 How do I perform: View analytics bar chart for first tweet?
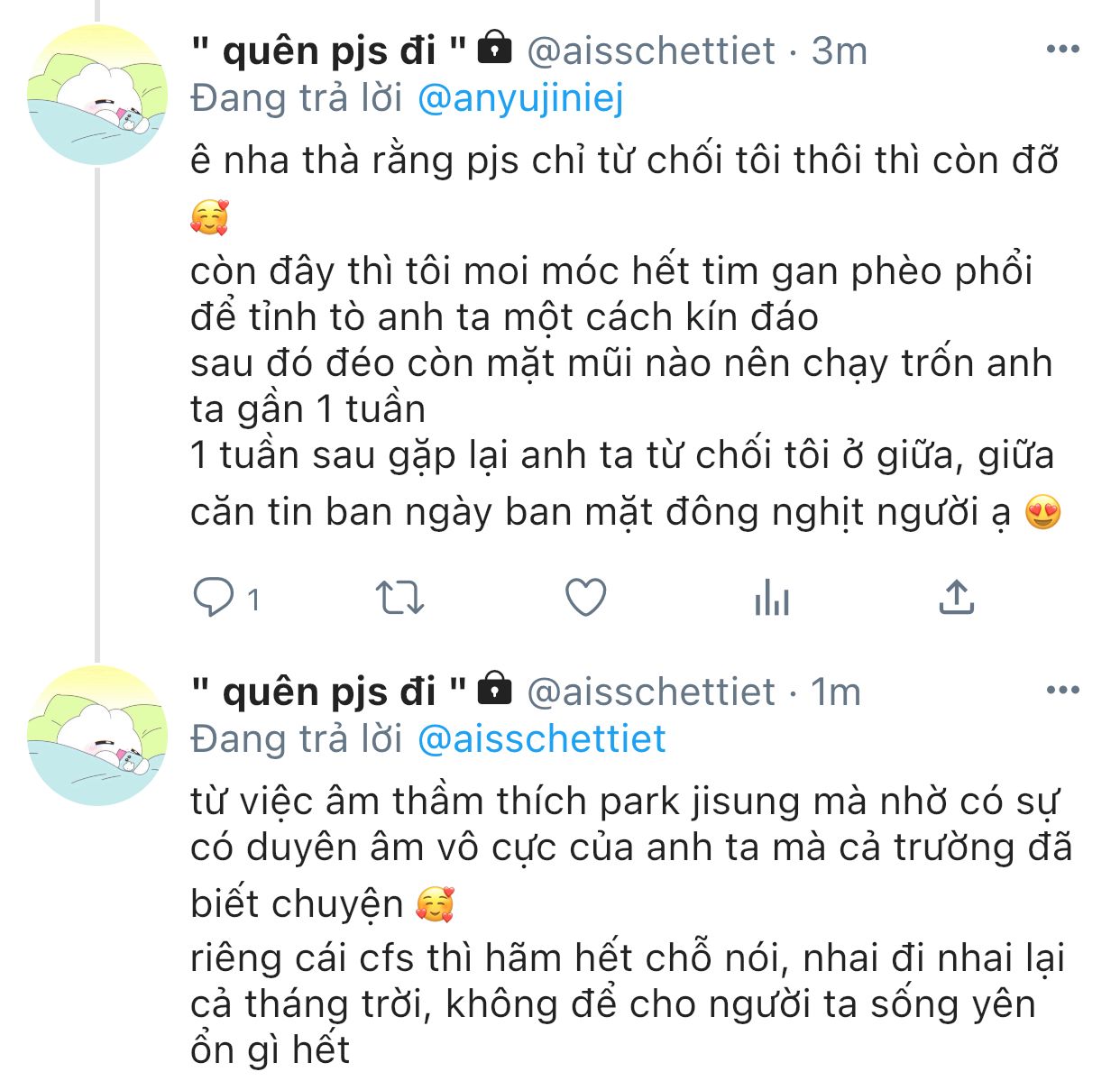(772, 597)
